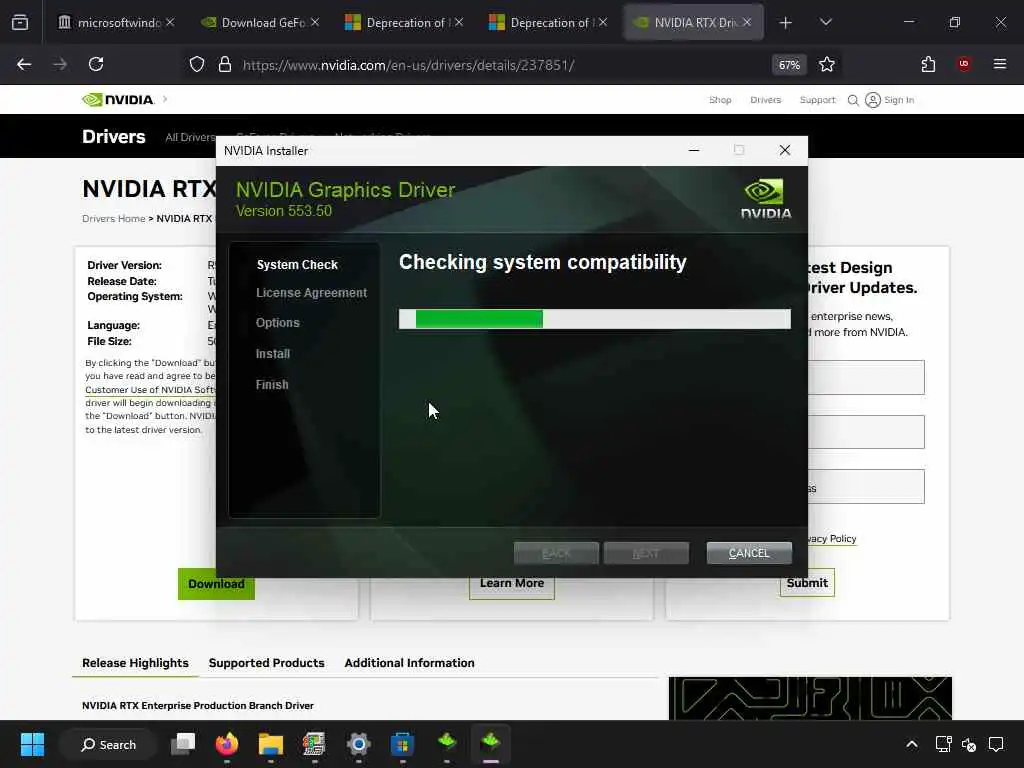Click the NVIDIA logo in installer header
Viewport: 1024px width, 768px height.
click(765, 199)
